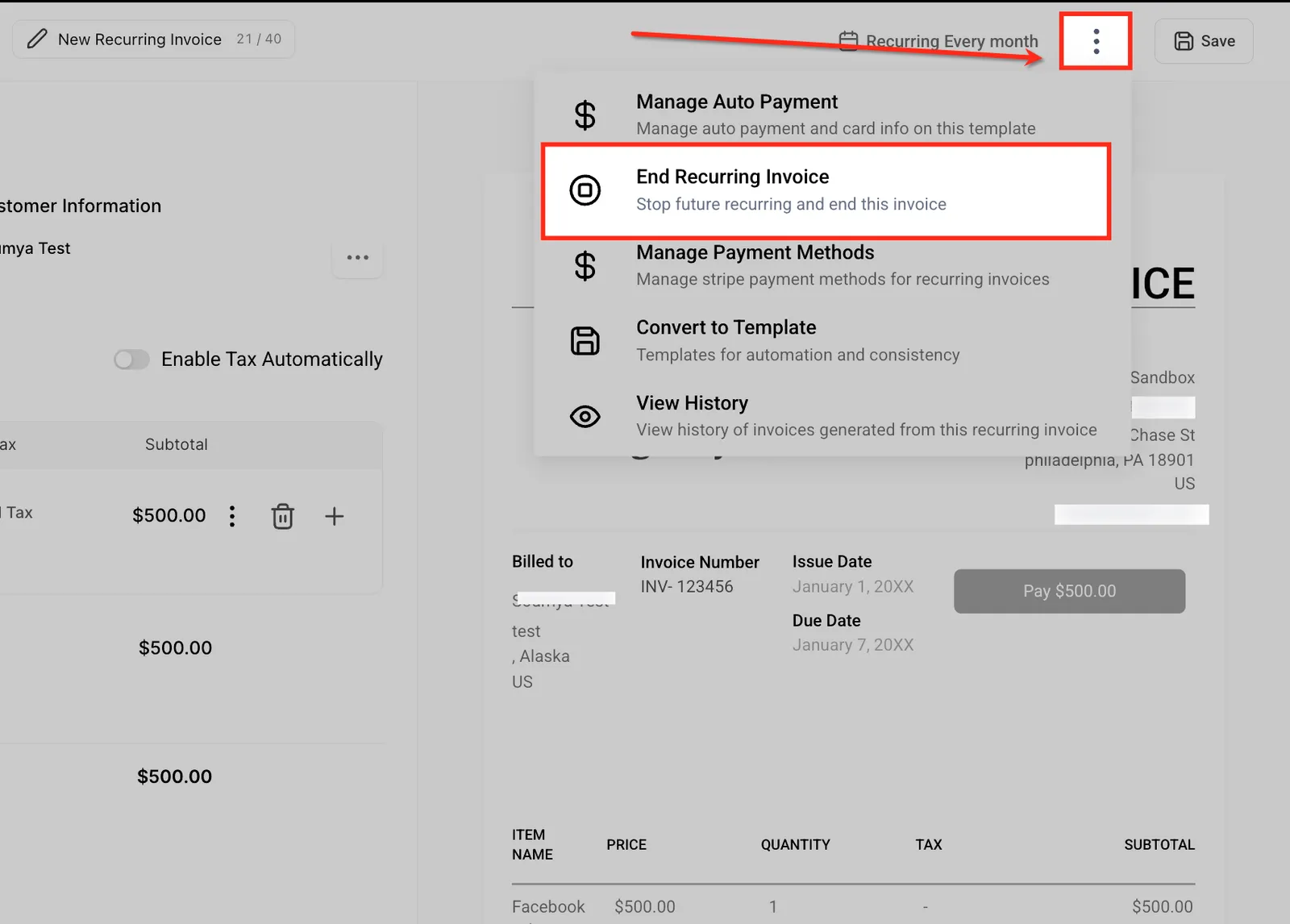Click the Facebook row $500.00 price cell
The width and height of the screenshot is (1290, 924).
[x=644, y=906]
